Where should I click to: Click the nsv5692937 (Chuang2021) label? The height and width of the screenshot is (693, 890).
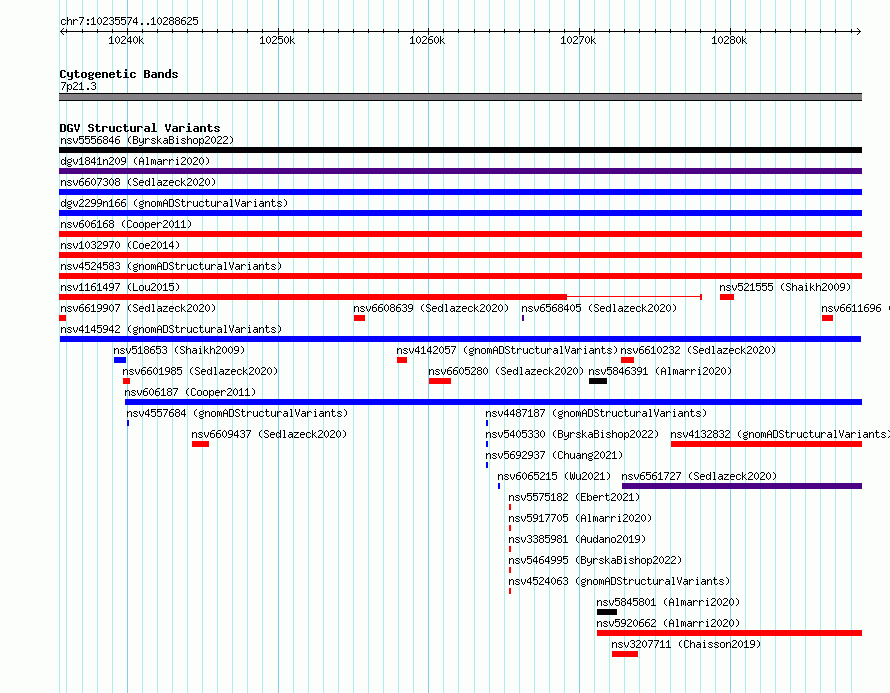click(554, 455)
